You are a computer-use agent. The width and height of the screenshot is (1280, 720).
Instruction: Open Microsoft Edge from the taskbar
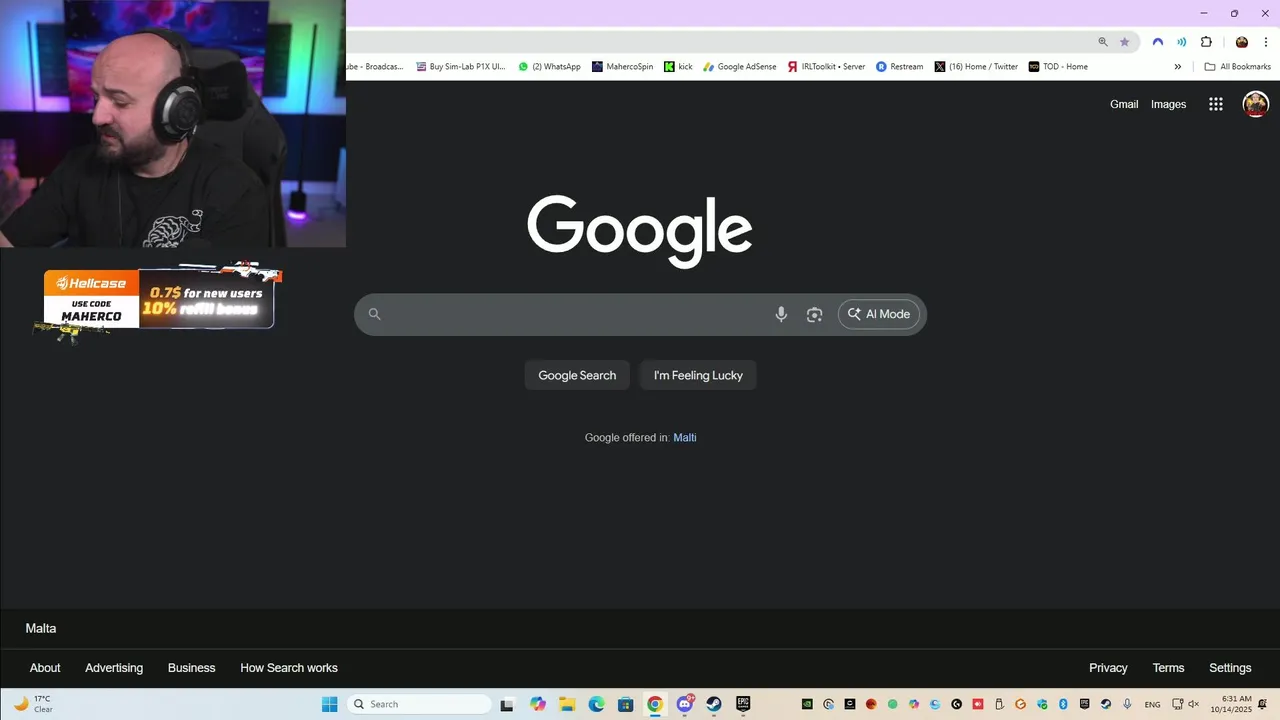point(597,704)
